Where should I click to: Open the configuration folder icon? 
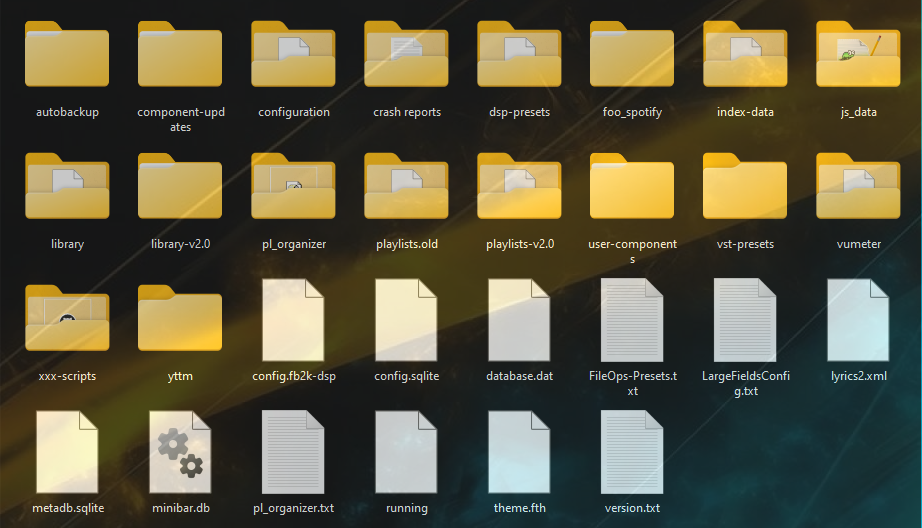pyautogui.click(x=293, y=54)
